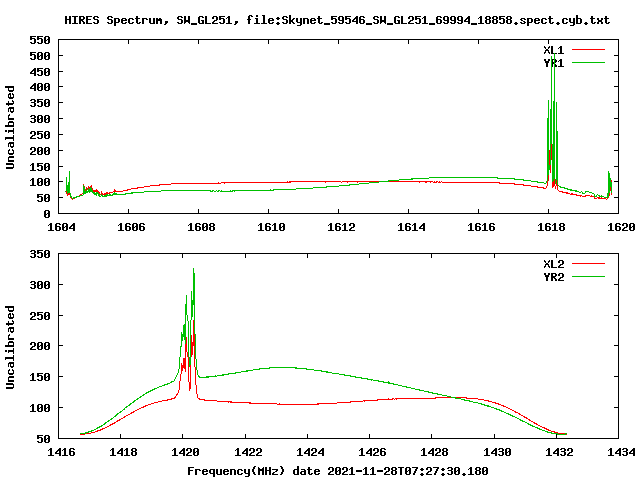This screenshot has width=640, height=480.
Task: Click the 1618 x-axis tick label
Action: [x=551, y=227]
